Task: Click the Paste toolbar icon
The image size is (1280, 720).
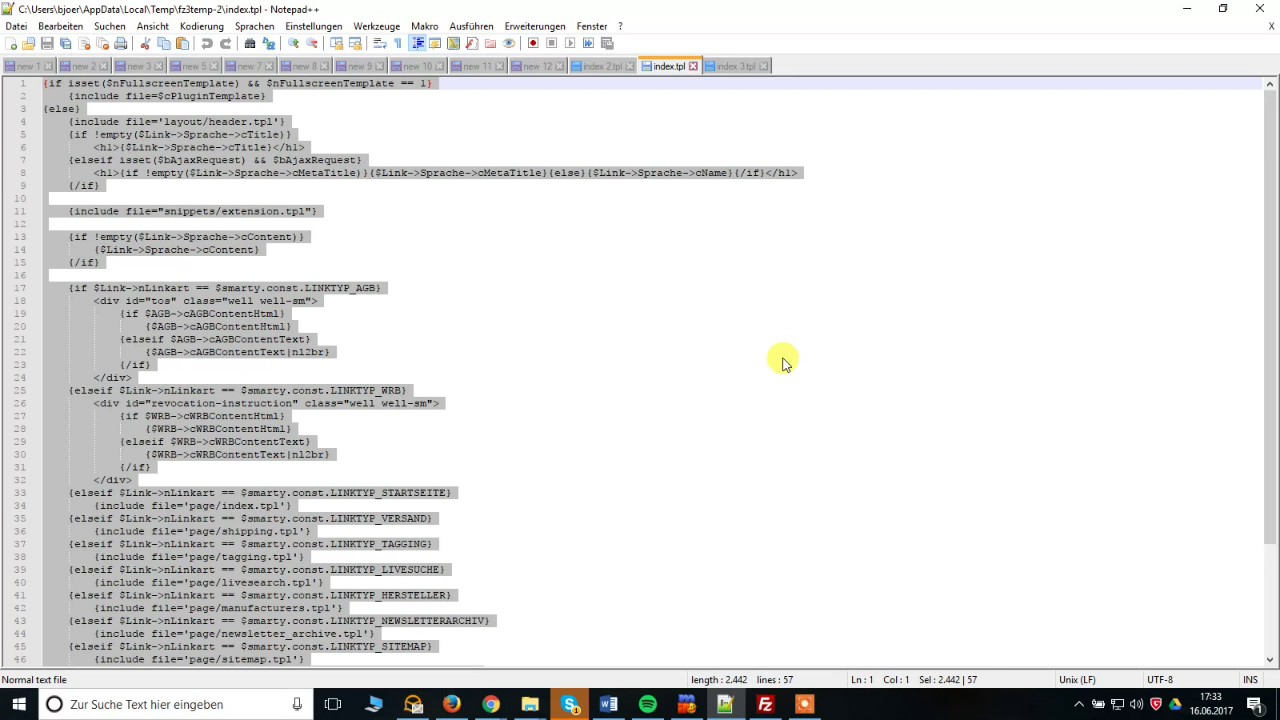Action: pyautogui.click(x=182, y=43)
